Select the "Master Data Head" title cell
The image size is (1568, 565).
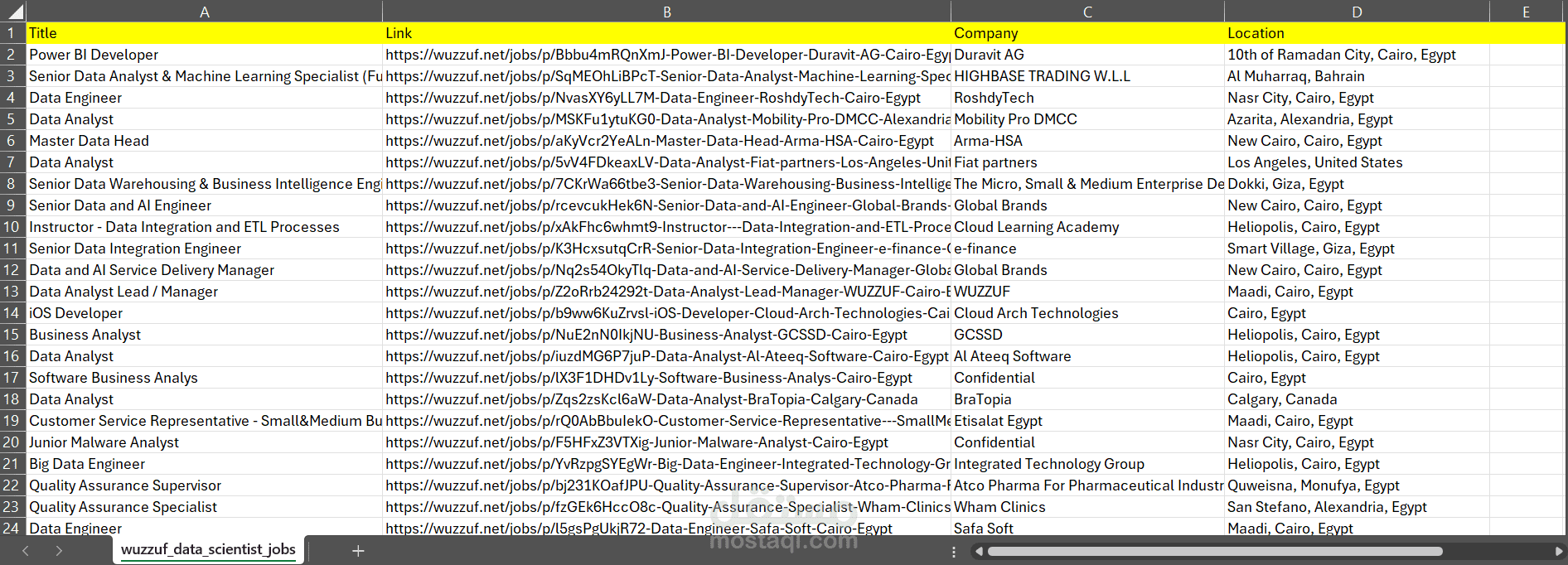point(205,141)
